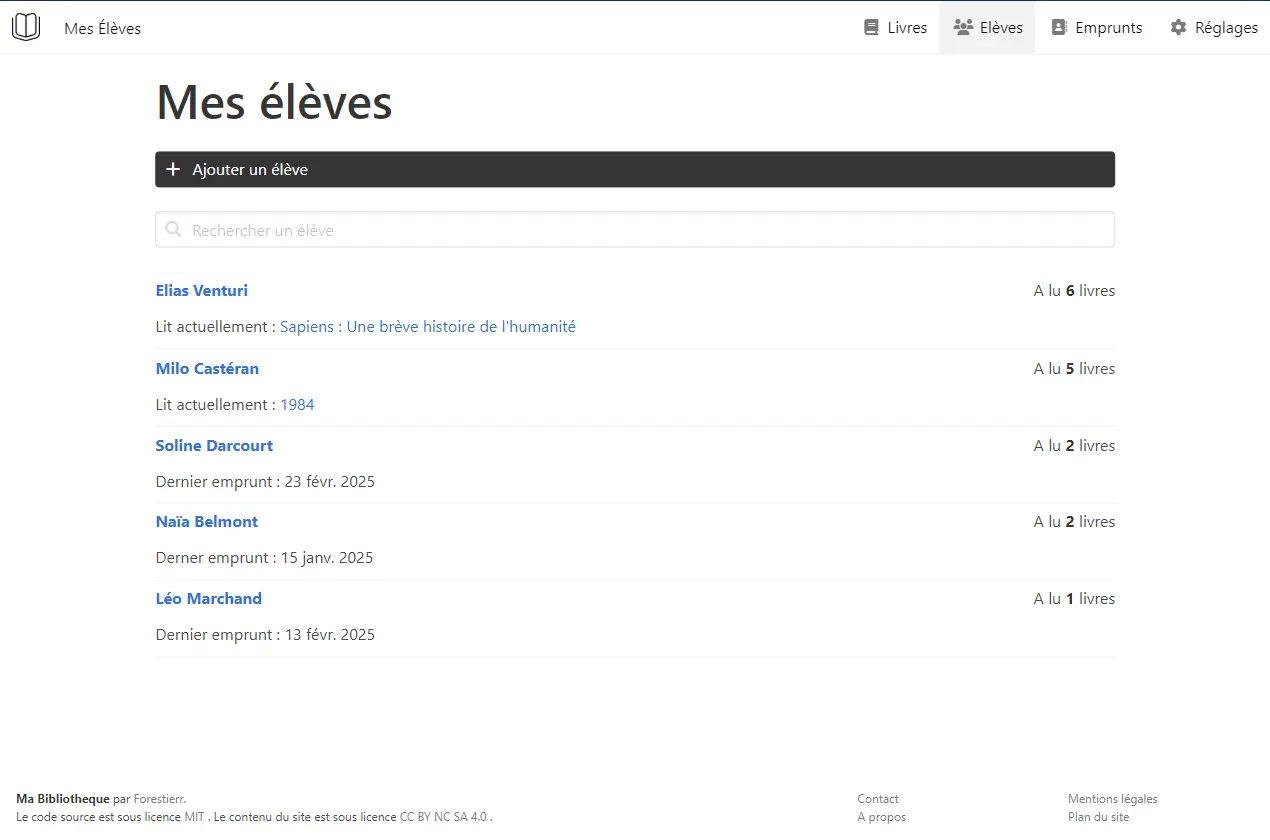
Task: Open Naïa Belmont's profile
Action: click(x=207, y=522)
